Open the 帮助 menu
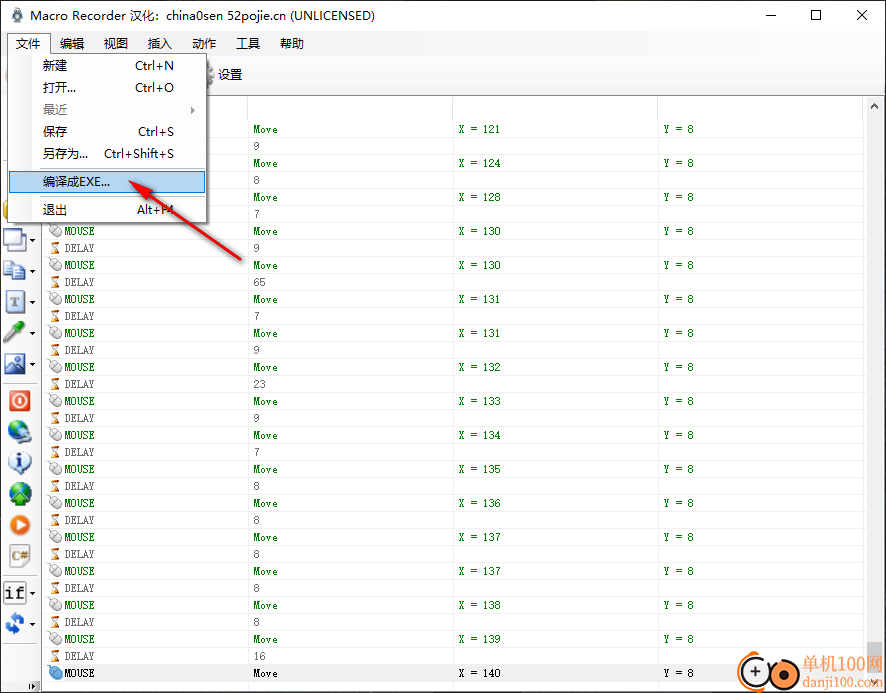The image size is (886, 693). pyautogui.click(x=292, y=44)
